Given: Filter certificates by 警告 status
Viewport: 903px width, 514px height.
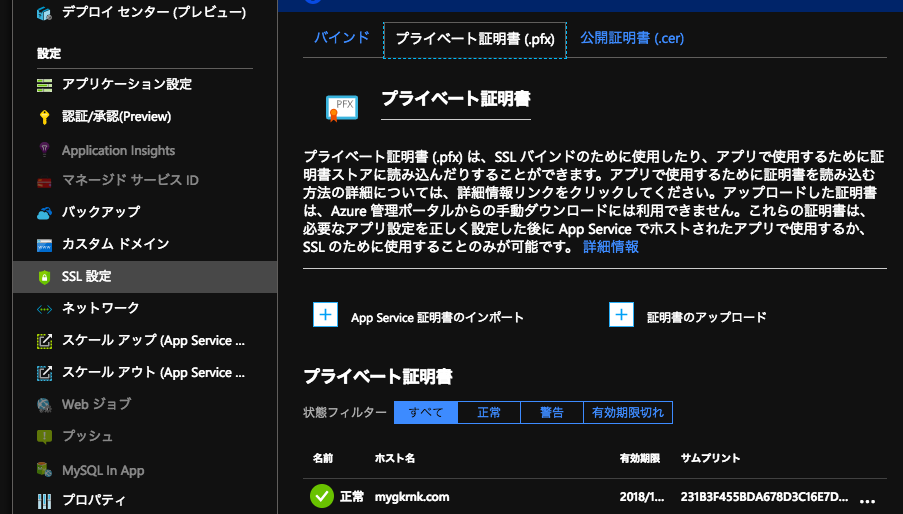Looking at the screenshot, I should coord(552,413).
